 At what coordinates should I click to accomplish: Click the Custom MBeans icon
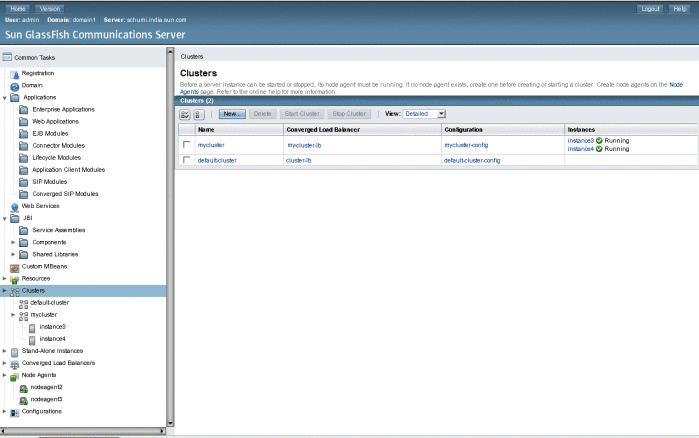coord(15,267)
